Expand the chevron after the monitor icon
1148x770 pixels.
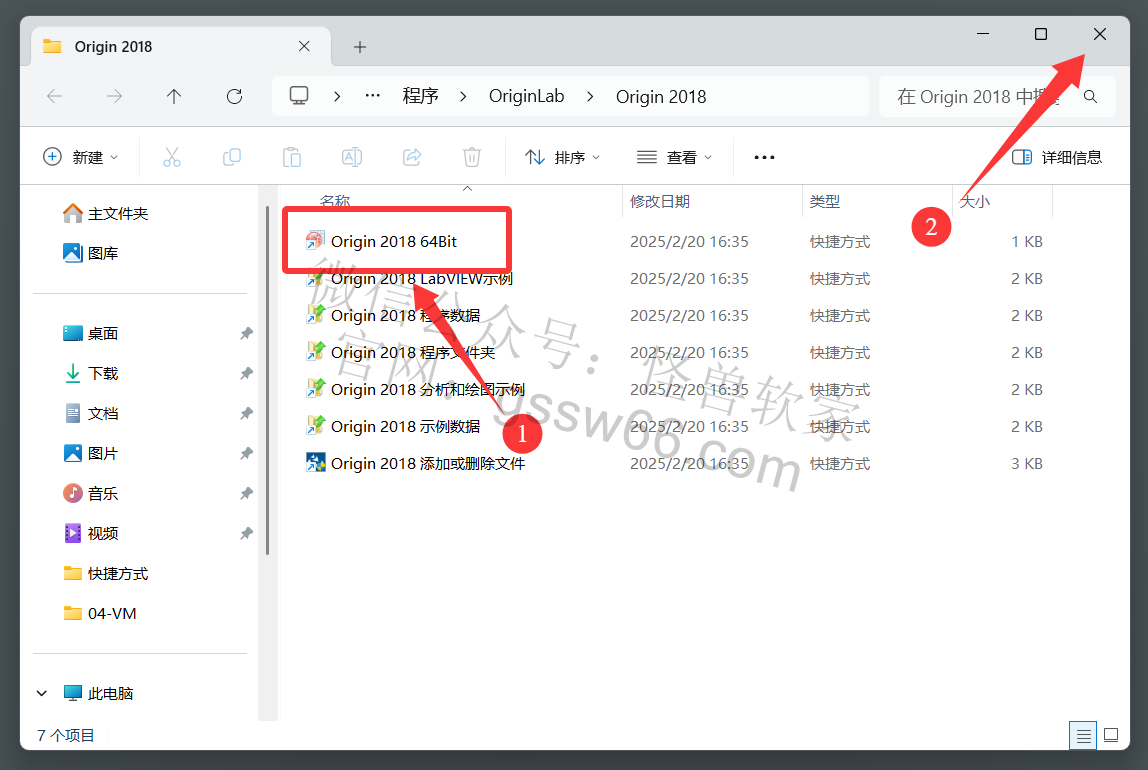tap(337, 97)
